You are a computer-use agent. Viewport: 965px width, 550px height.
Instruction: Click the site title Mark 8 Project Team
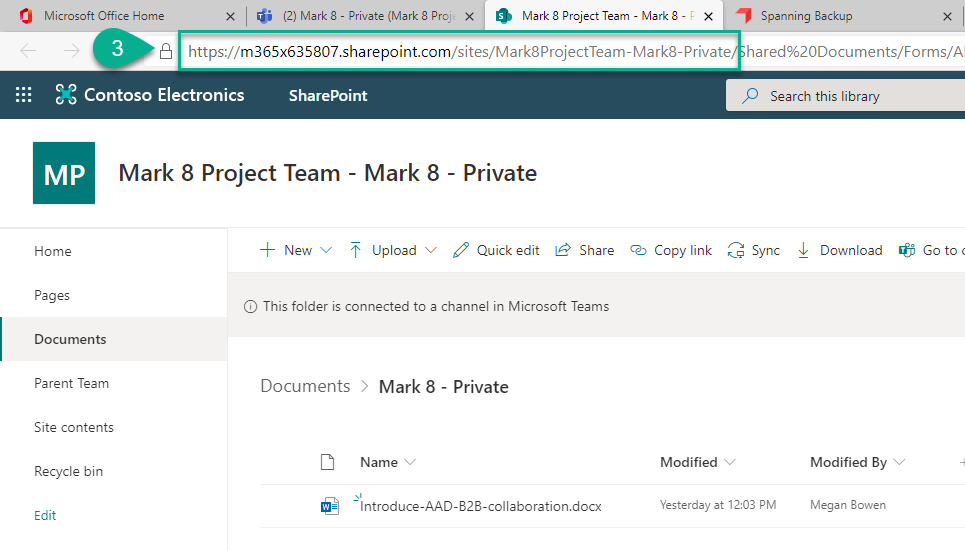(327, 173)
